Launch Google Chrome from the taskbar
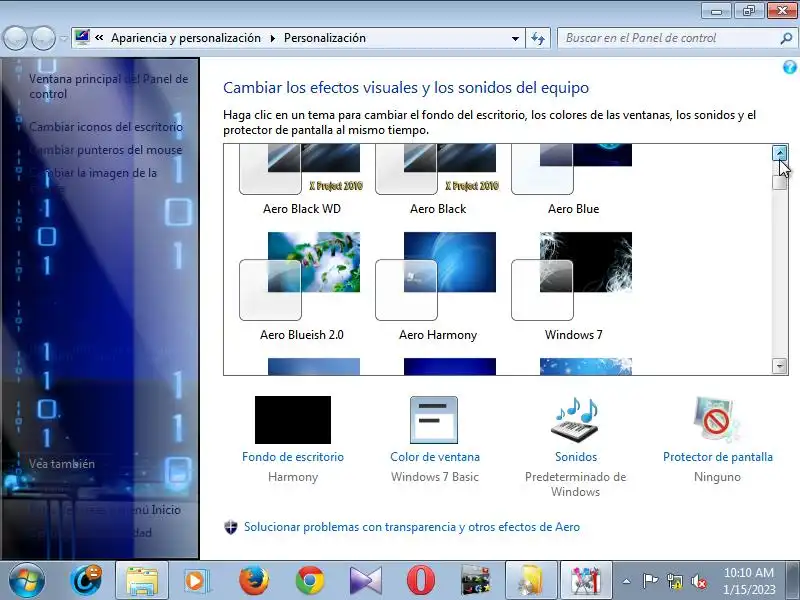Image resolution: width=800 pixels, height=600 pixels. click(310, 581)
